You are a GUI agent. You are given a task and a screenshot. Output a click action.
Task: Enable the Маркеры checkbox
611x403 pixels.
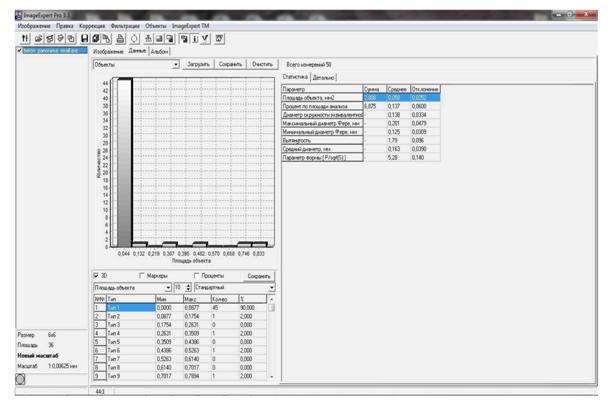tap(139, 275)
